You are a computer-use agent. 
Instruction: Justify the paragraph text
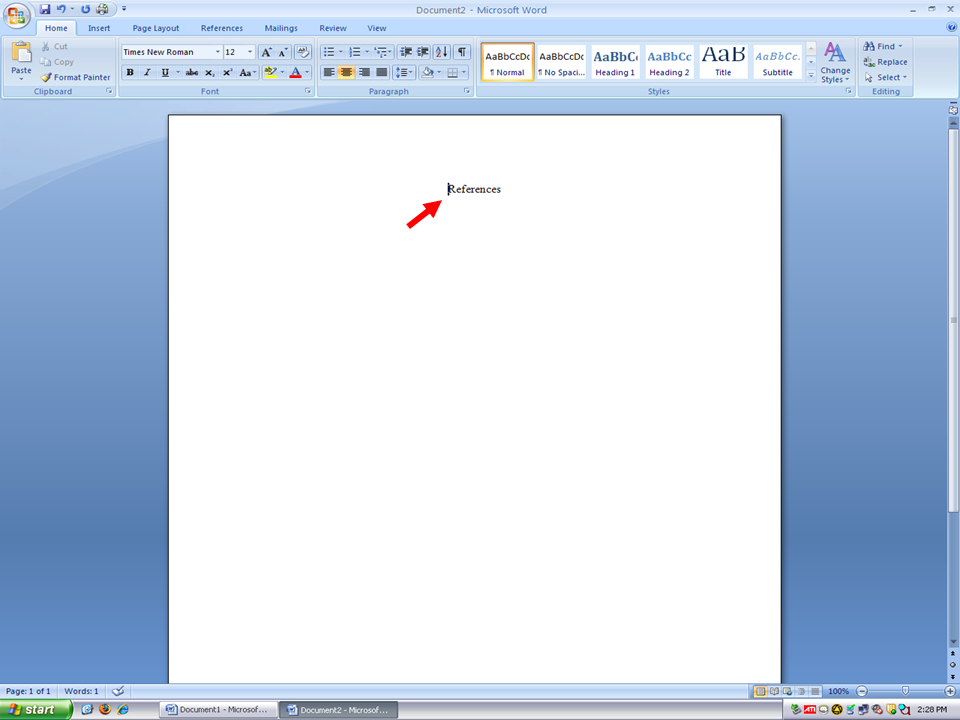[381, 72]
